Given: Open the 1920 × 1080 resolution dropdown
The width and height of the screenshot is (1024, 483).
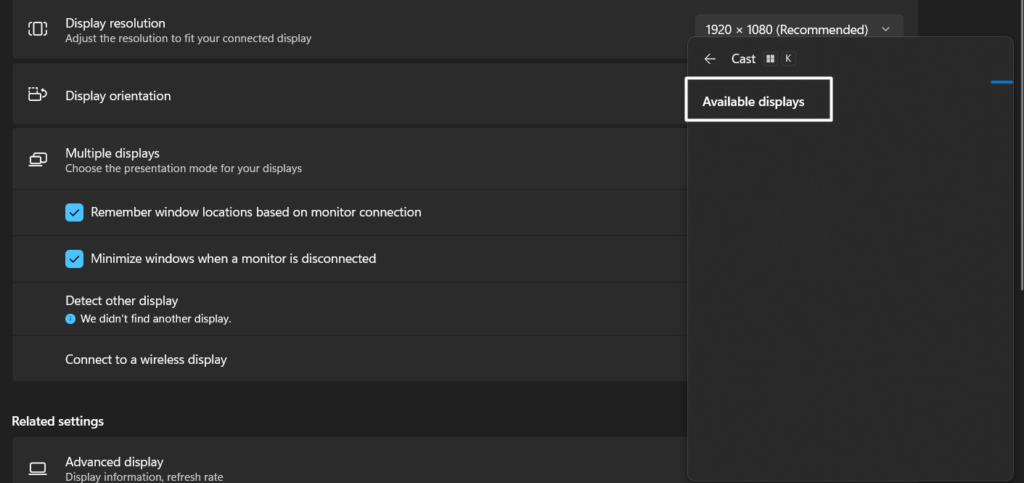Looking at the screenshot, I should 796,30.
